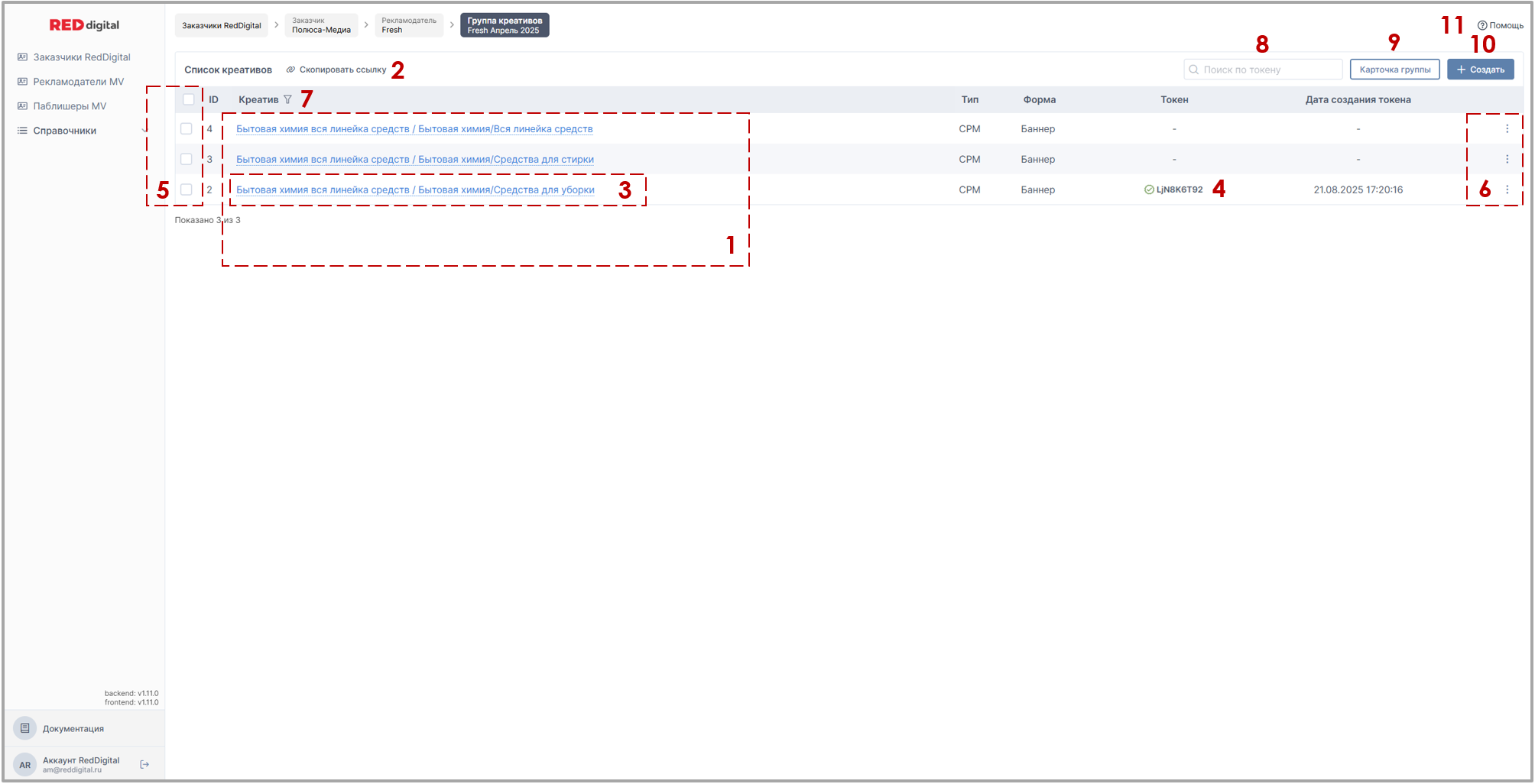
Task: Open actions menu for creative ID 3
Action: (x=1507, y=160)
